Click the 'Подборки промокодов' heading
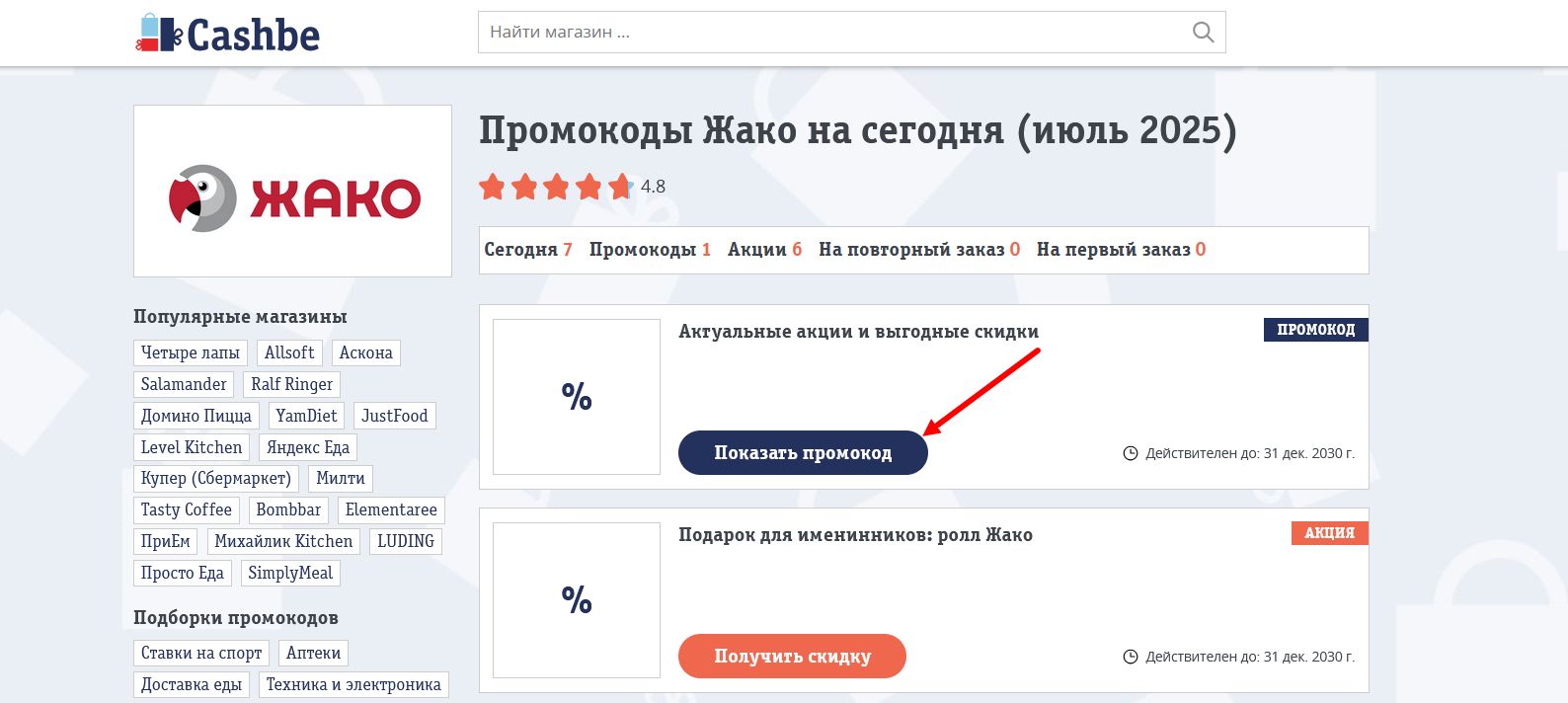The height and width of the screenshot is (703, 1568). pos(236,618)
